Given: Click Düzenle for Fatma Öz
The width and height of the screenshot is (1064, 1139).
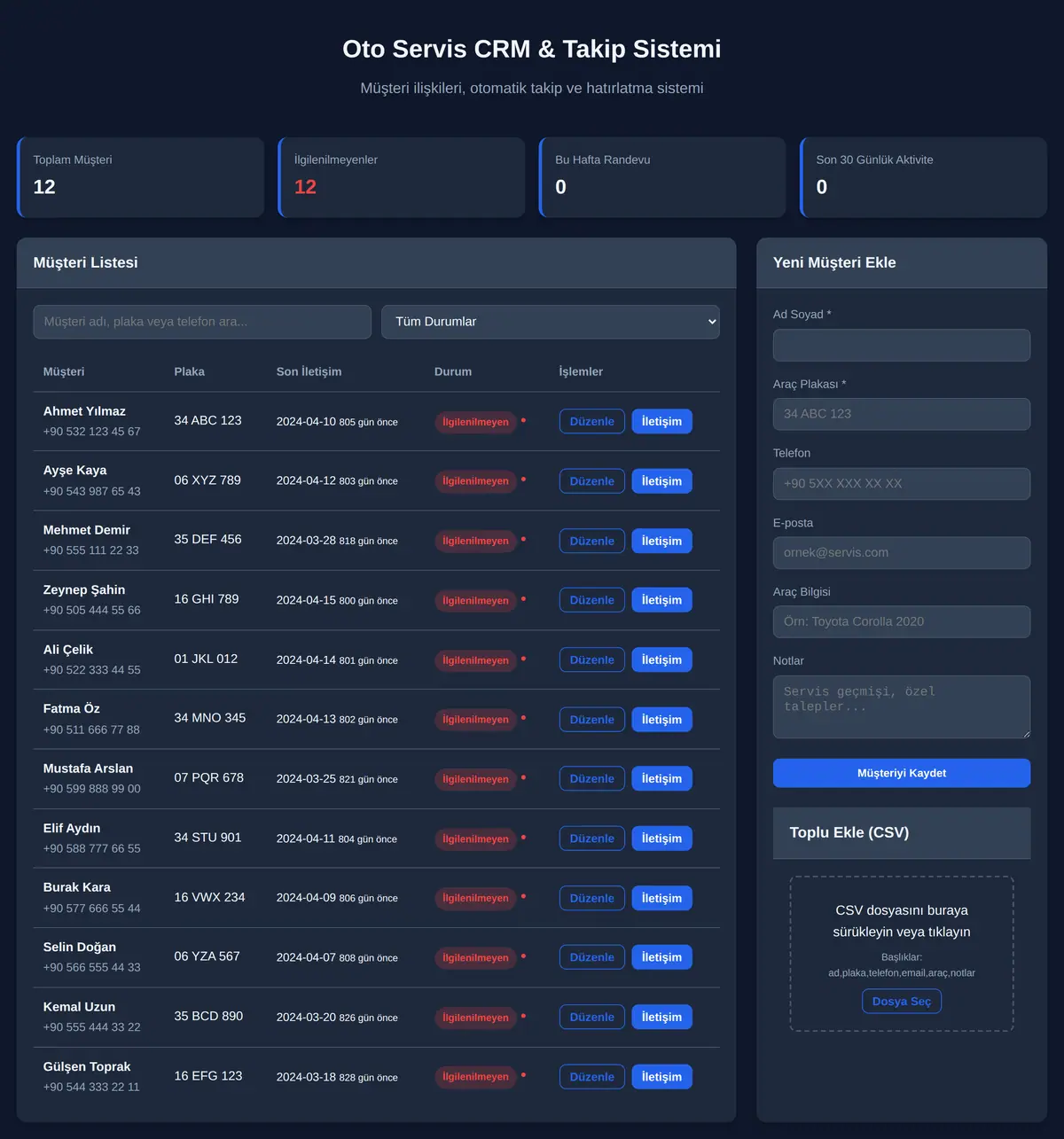Looking at the screenshot, I should coord(592,720).
